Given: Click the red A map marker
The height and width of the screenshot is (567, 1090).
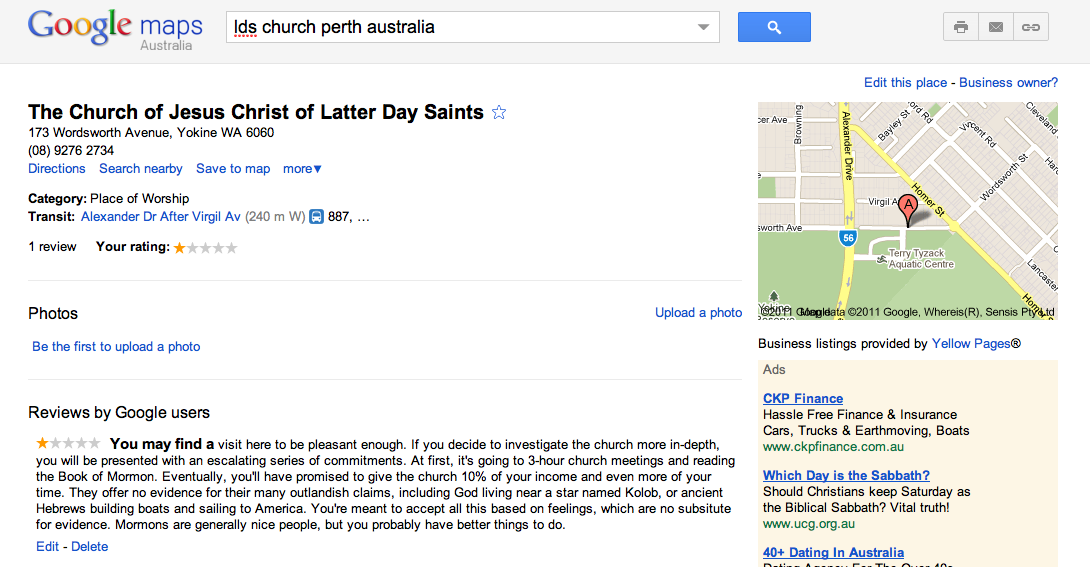Looking at the screenshot, I should pos(908,208).
